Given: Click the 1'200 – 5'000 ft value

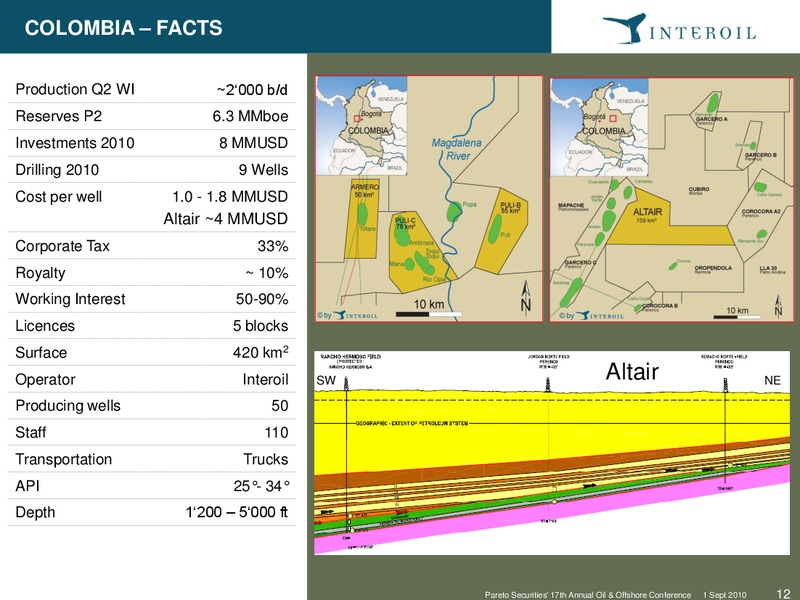Looking at the screenshot, I should pos(237,512).
